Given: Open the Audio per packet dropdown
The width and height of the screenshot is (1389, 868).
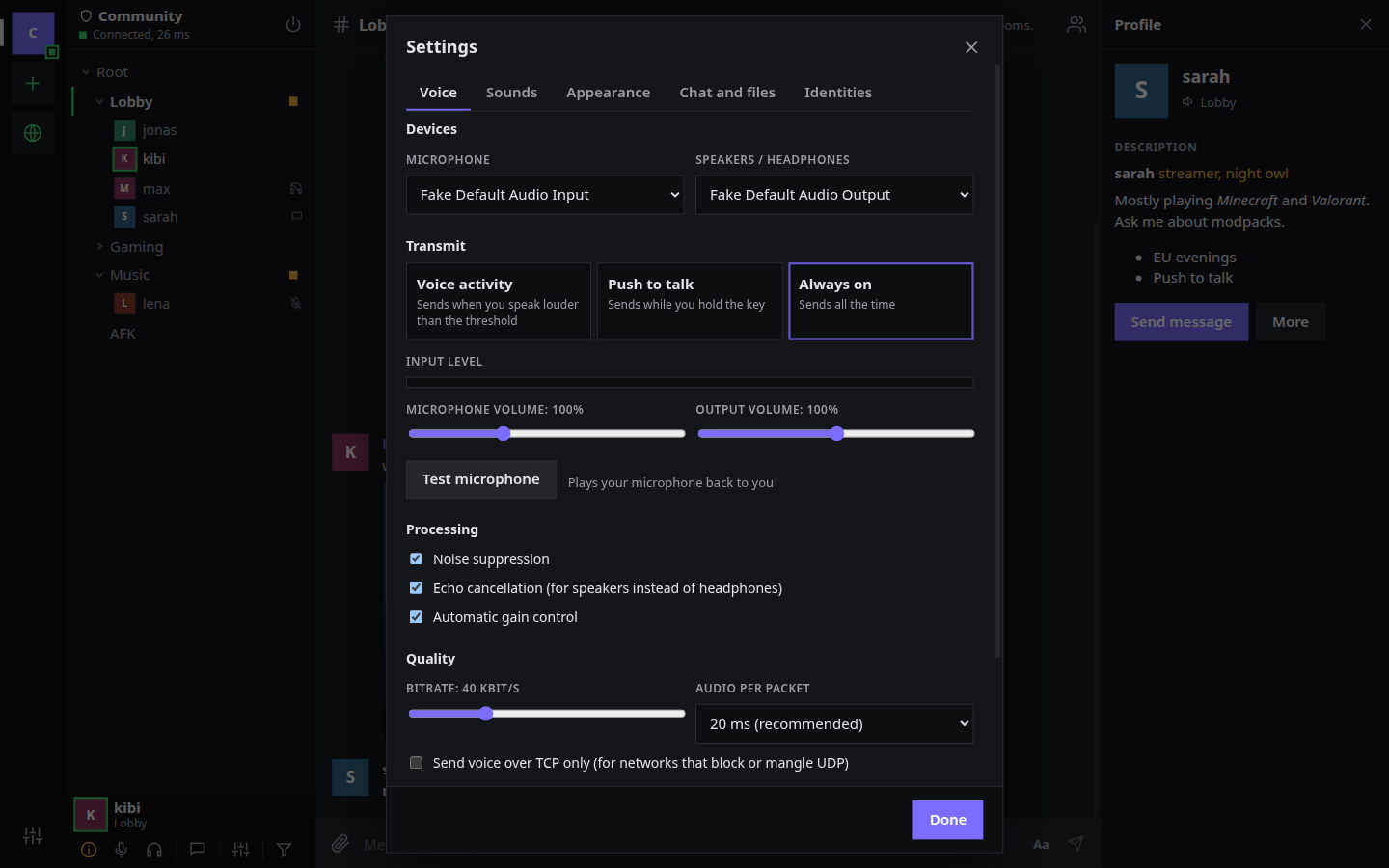Looking at the screenshot, I should coord(834,724).
